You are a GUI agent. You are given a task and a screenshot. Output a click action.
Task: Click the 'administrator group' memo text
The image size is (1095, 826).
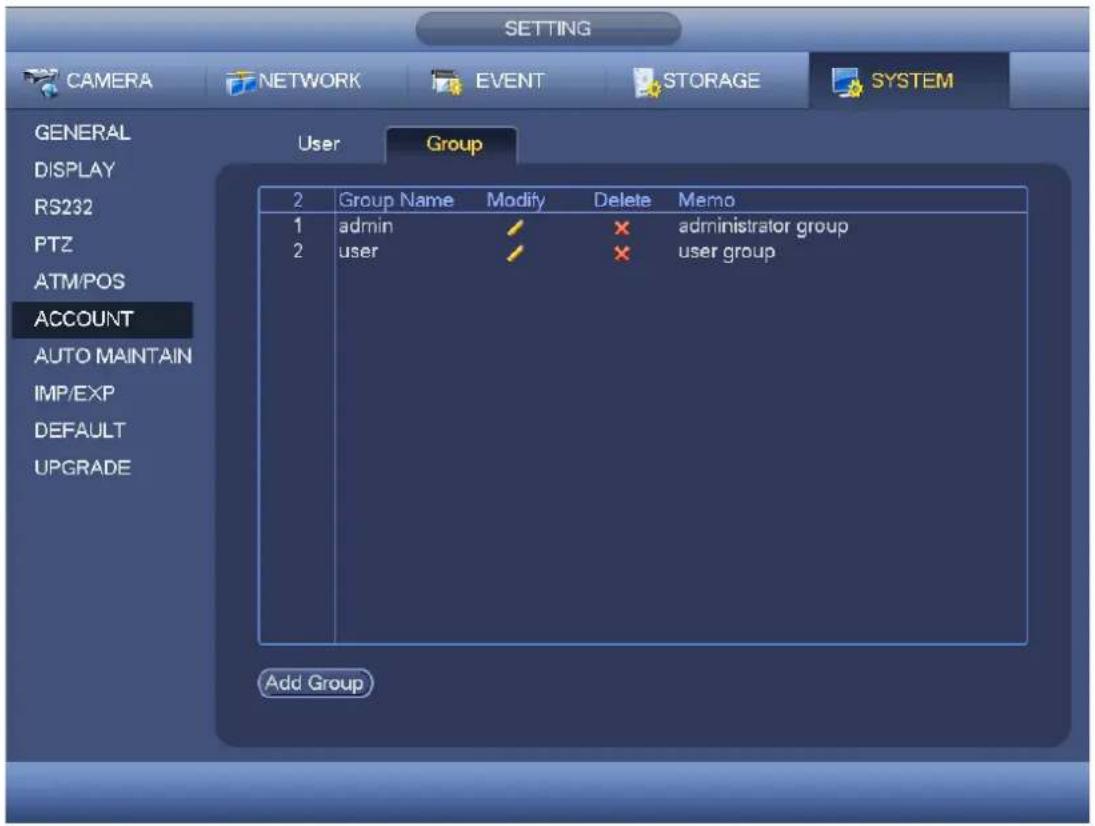(763, 226)
